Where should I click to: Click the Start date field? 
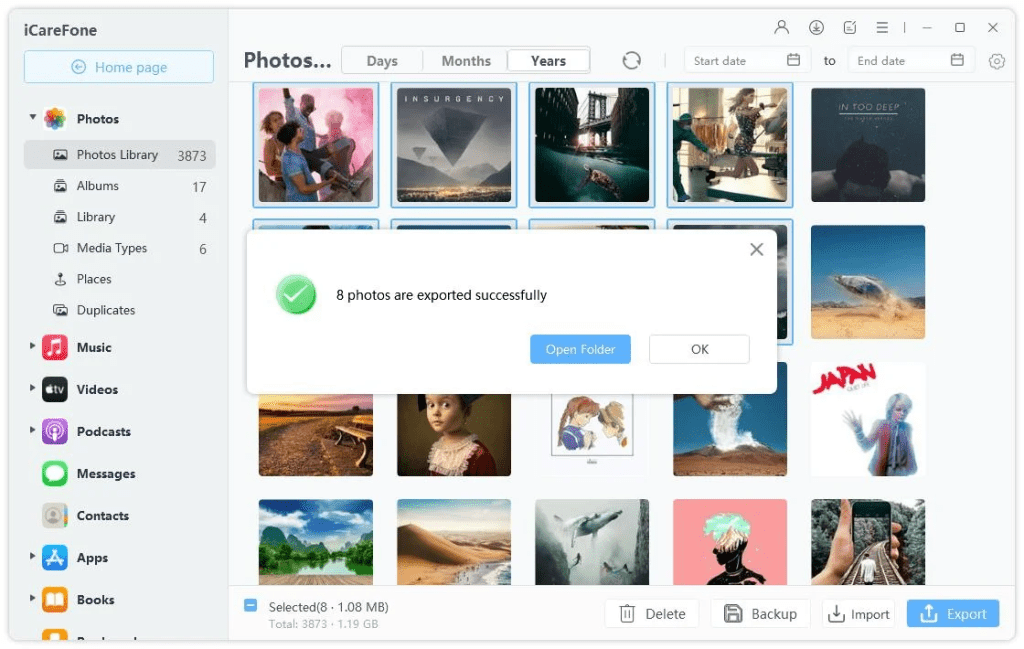click(x=747, y=61)
